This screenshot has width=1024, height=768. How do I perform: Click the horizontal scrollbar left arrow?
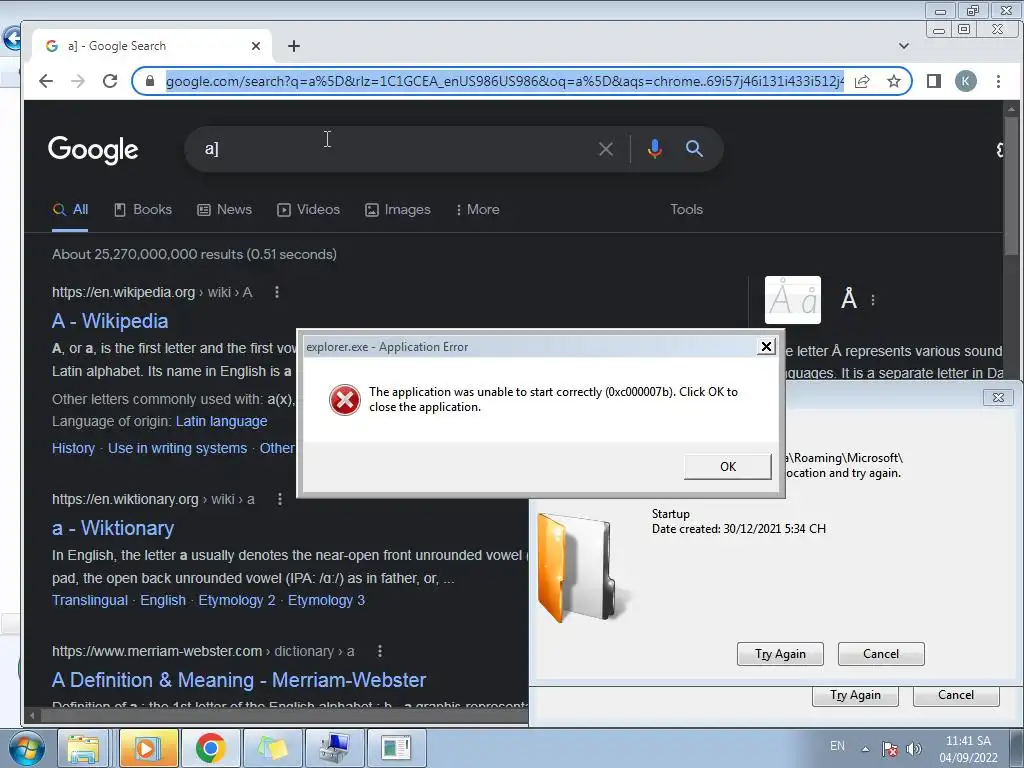[31, 716]
